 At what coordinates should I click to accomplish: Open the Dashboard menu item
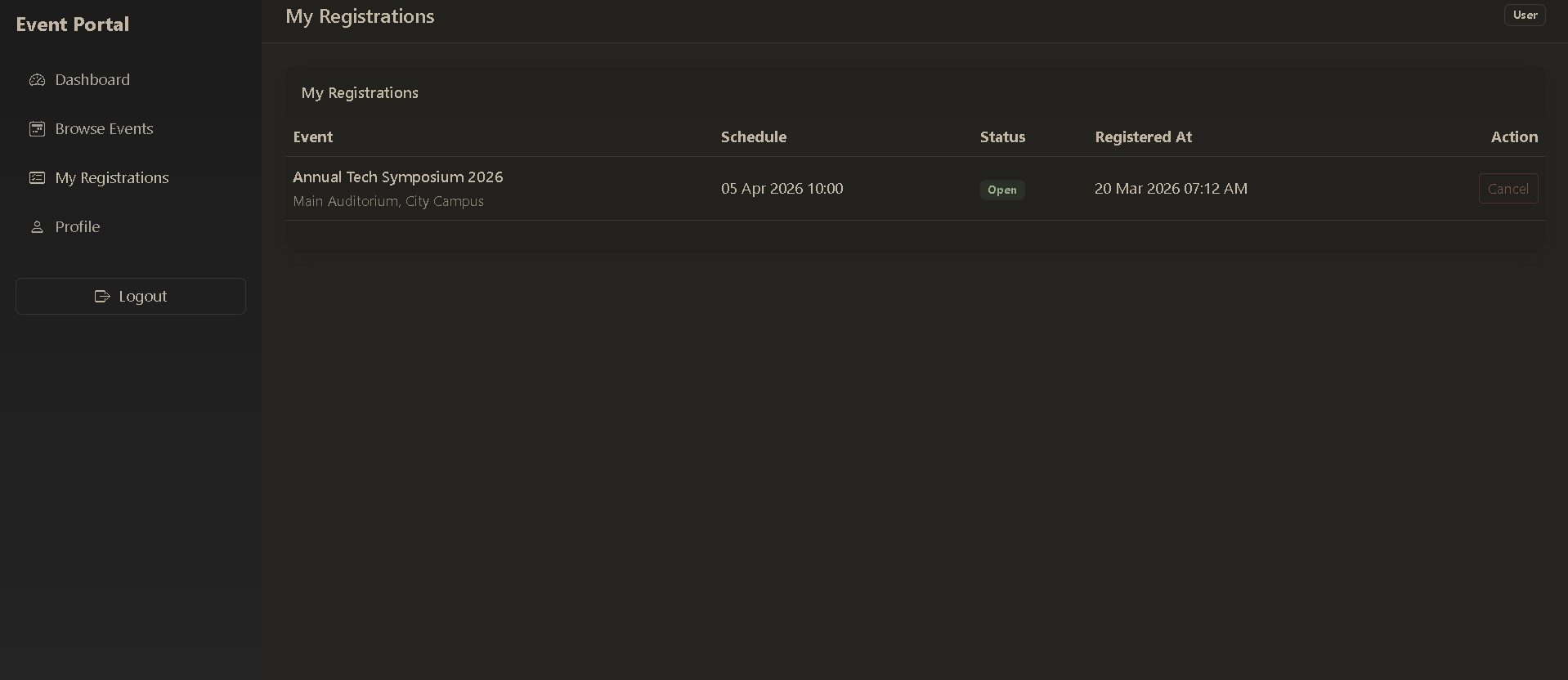tap(131, 80)
